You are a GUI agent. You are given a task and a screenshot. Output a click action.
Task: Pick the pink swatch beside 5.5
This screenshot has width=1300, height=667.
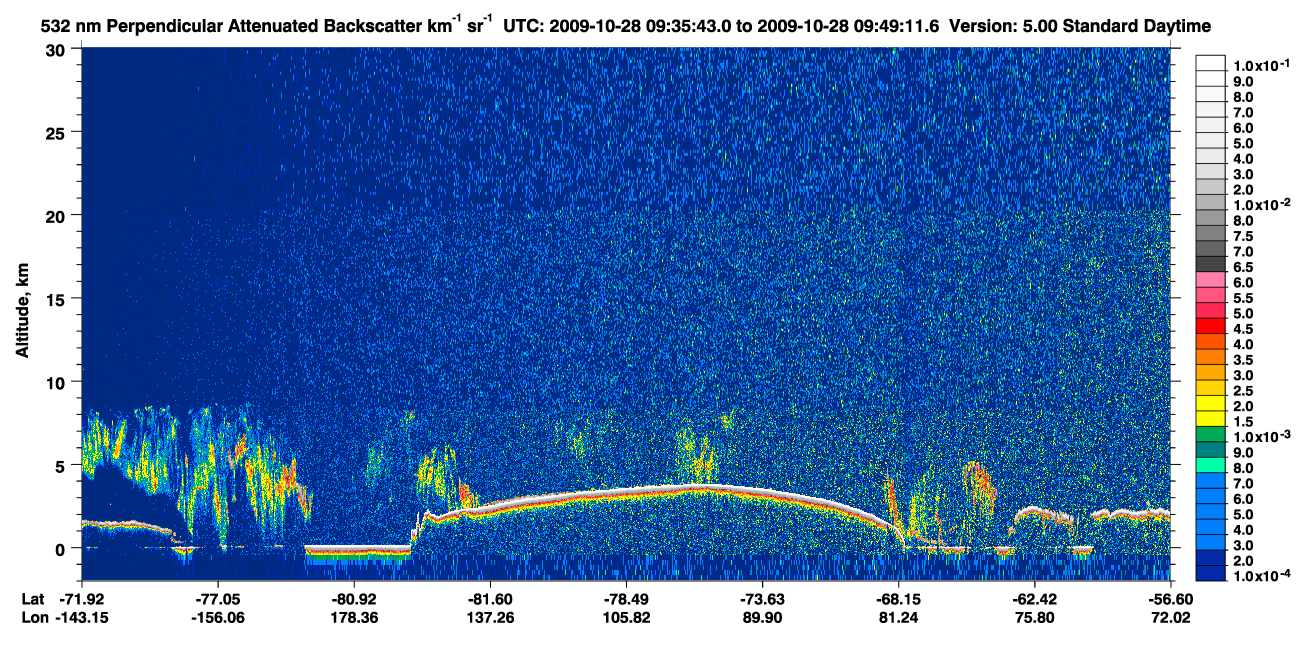pyautogui.click(x=1210, y=294)
